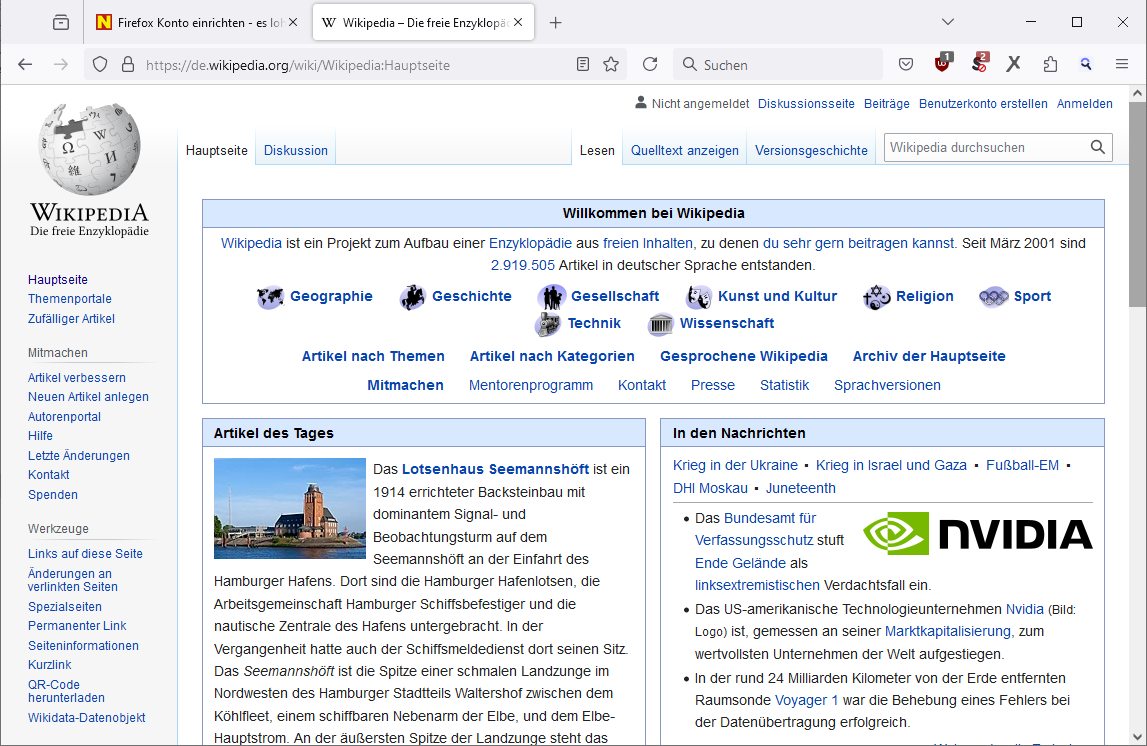Viewport: 1147px width, 746px height.
Task: Select the Lesen view tab
Action: click(597, 151)
